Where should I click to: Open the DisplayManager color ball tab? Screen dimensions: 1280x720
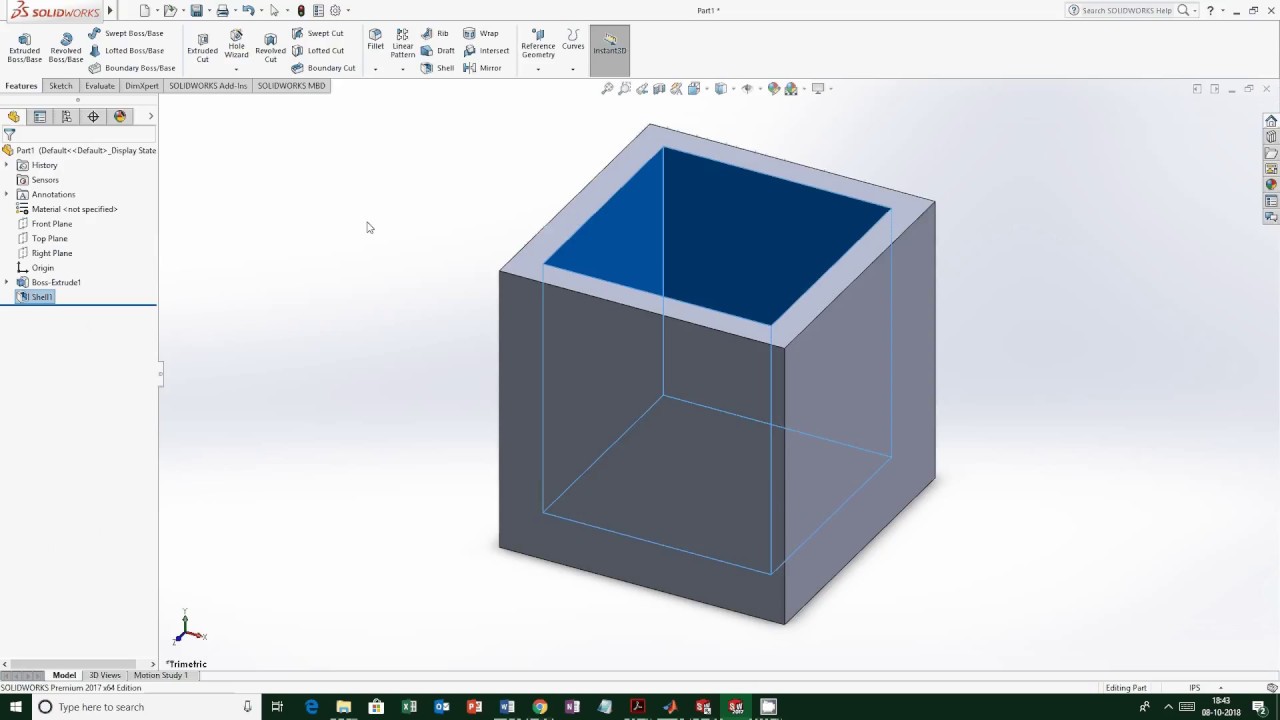coord(120,116)
